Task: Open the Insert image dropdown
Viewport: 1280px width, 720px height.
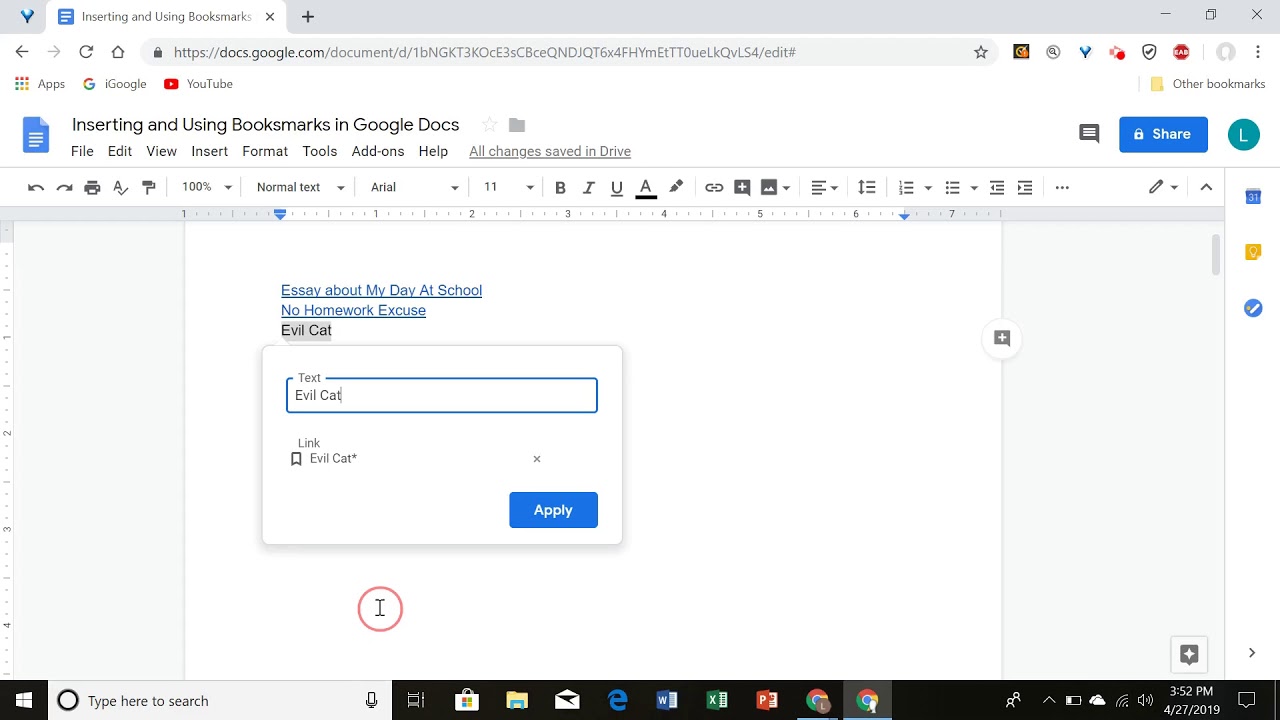Action: coord(786,187)
